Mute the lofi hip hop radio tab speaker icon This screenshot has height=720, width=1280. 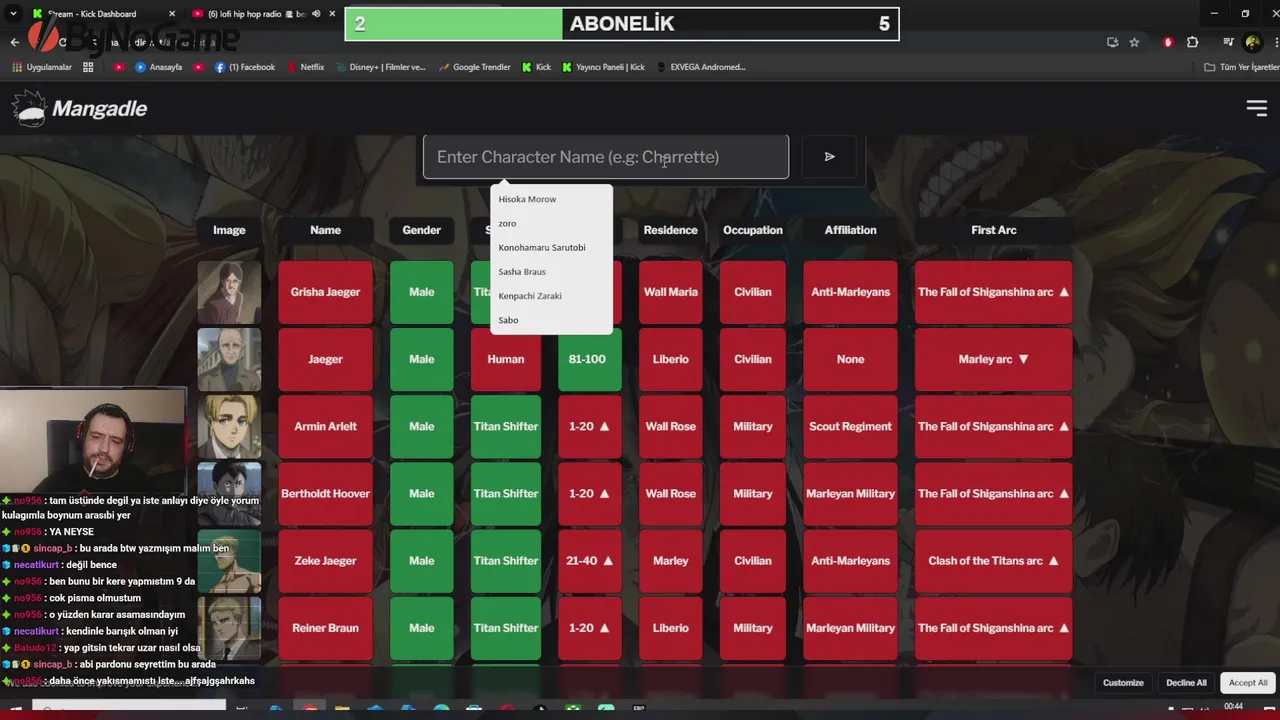pos(316,14)
